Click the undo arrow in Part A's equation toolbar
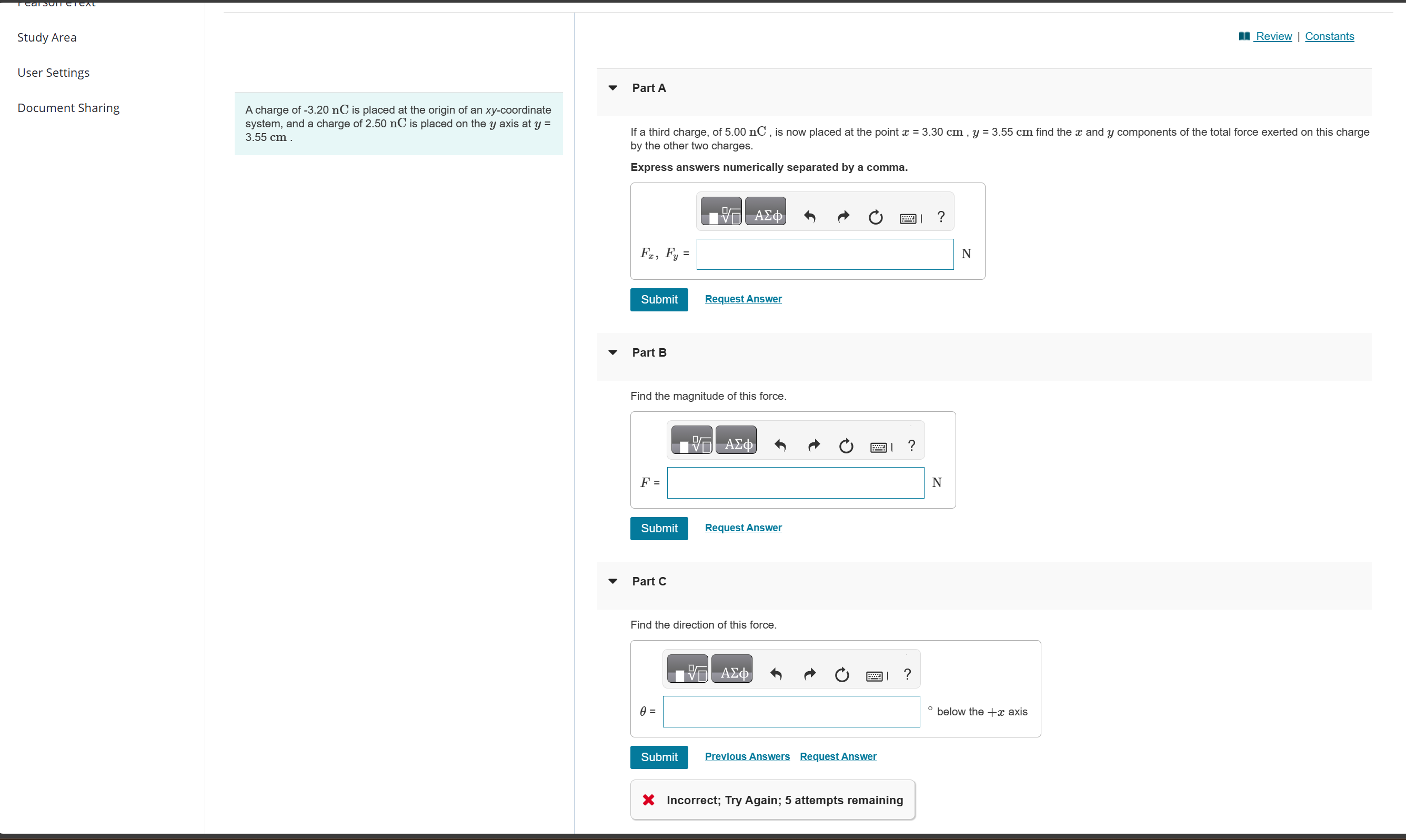Screen dimensions: 1406x840 809,217
